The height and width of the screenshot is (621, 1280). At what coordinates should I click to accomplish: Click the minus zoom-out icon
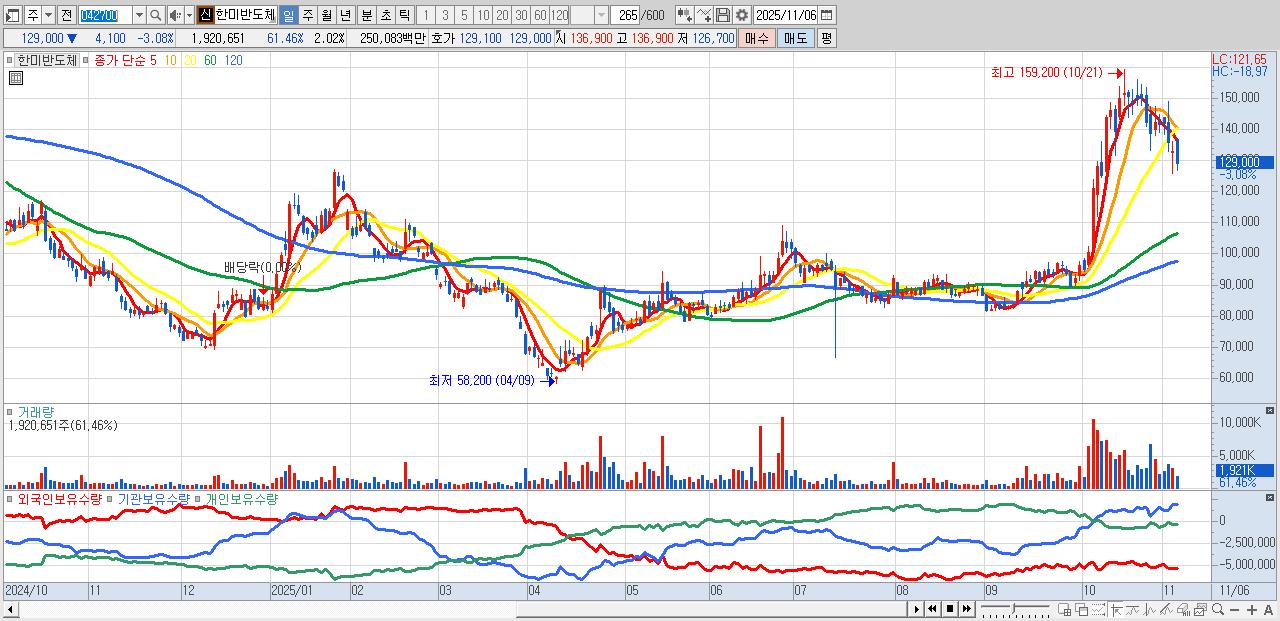[1234, 609]
